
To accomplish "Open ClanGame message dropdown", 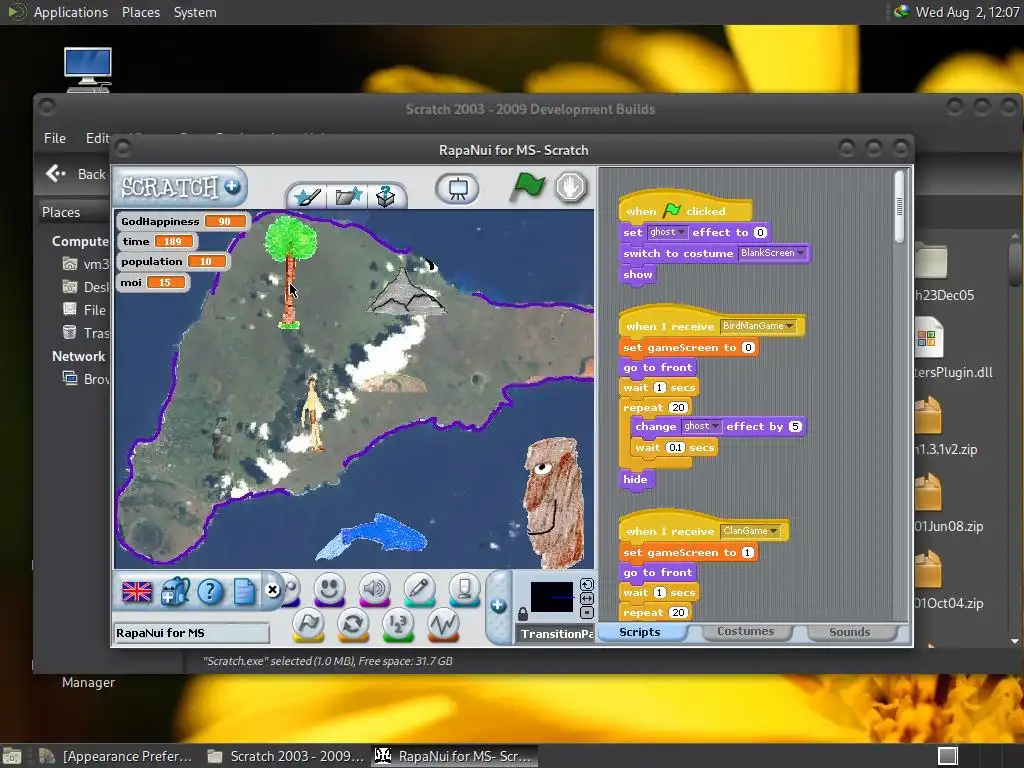I will point(750,531).
